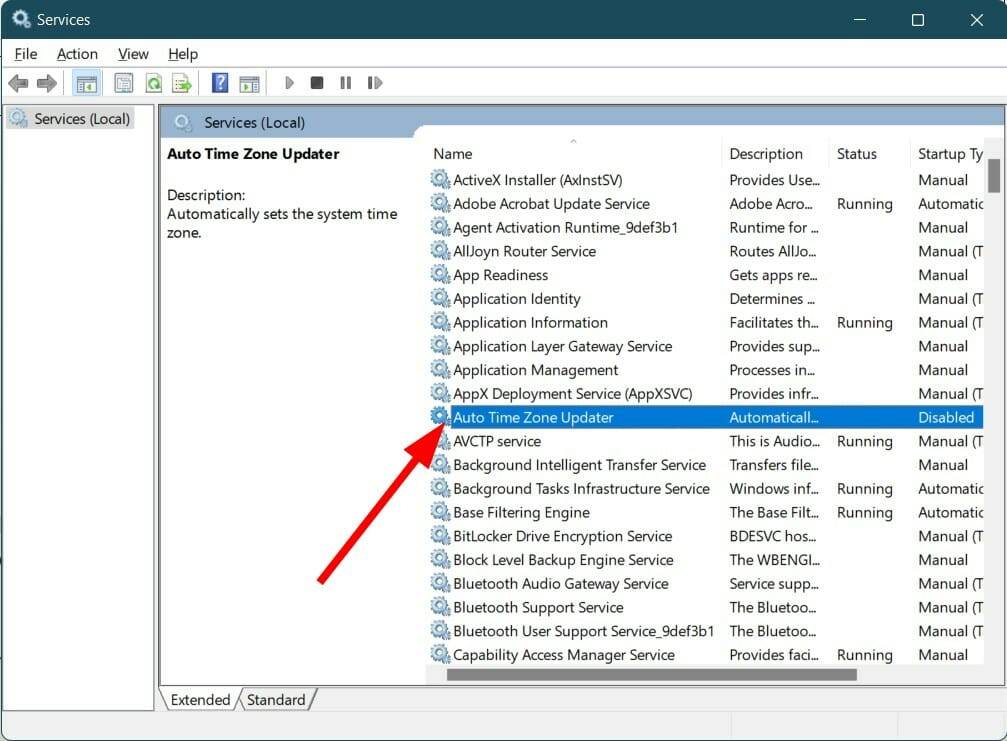
Task: Click the Help toolbar icon
Action: (x=219, y=83)
